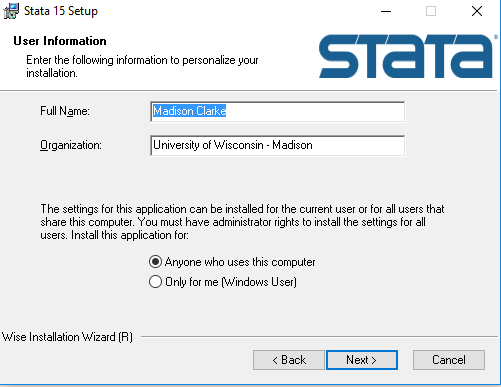Choose Only for me (Windows User)
The height and width of the screenshot is (387, 501).
point(155,282)
